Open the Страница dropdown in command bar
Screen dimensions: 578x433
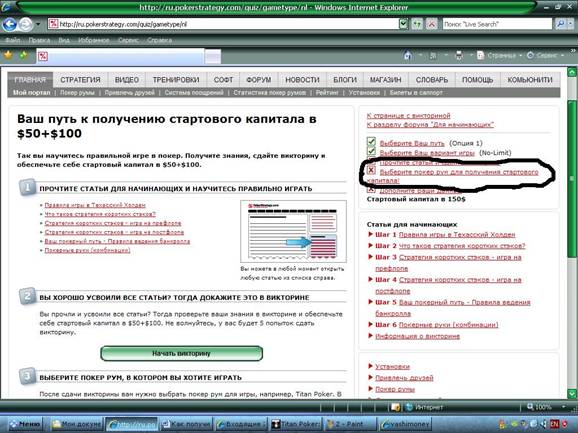(499, 56)
